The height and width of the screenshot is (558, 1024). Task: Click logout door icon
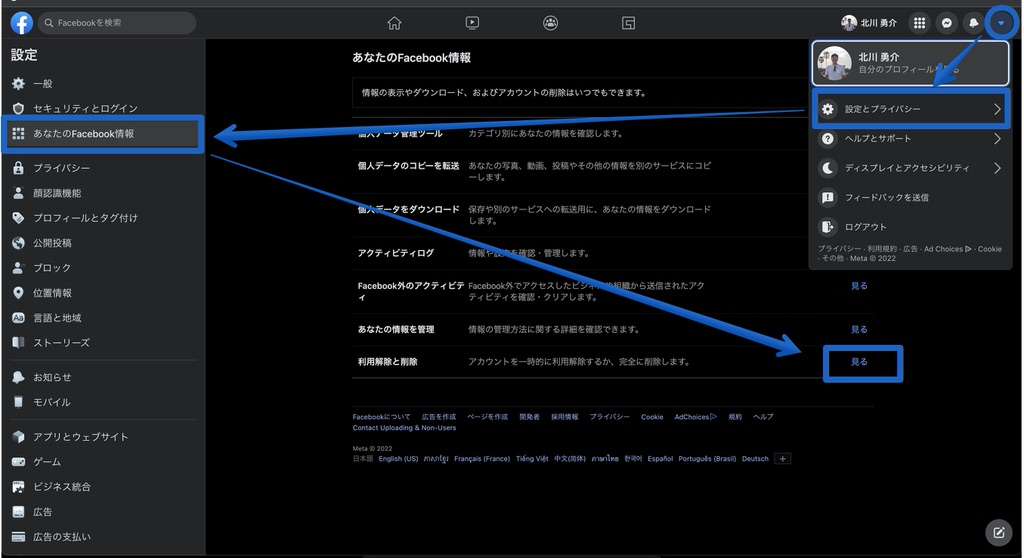click(827, 227)
